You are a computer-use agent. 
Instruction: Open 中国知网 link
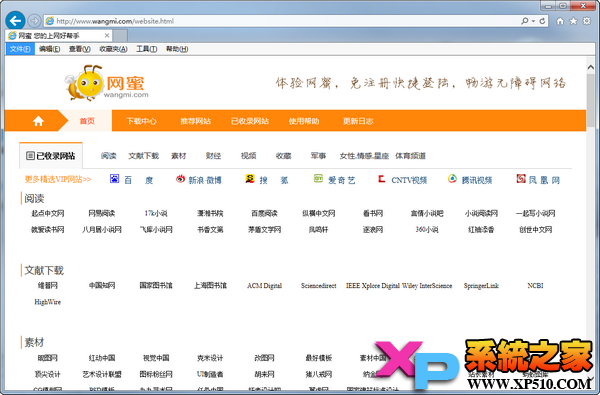[x=102, y=286]
